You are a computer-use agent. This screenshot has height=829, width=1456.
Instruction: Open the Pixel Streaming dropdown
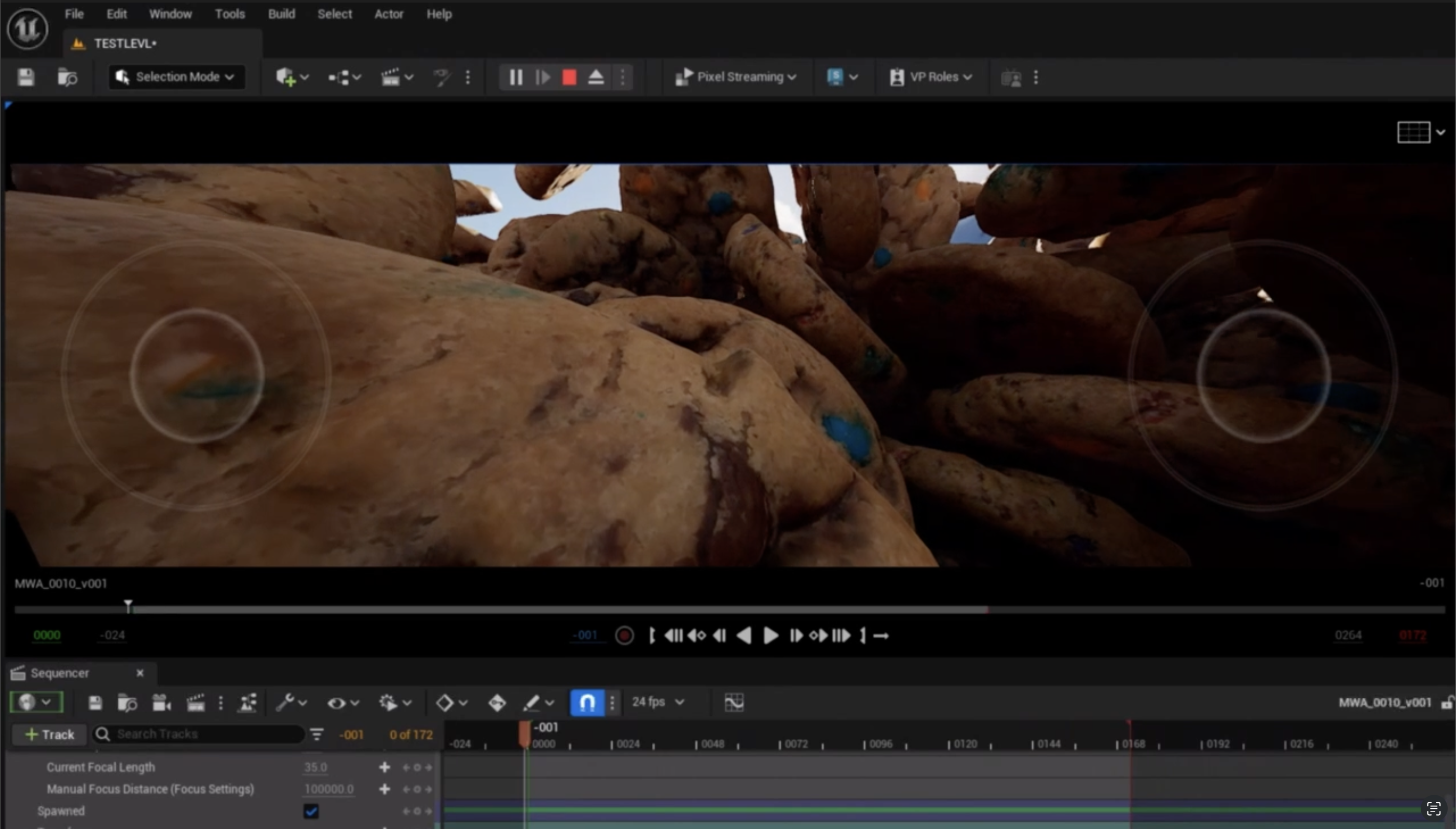point(736,77)
